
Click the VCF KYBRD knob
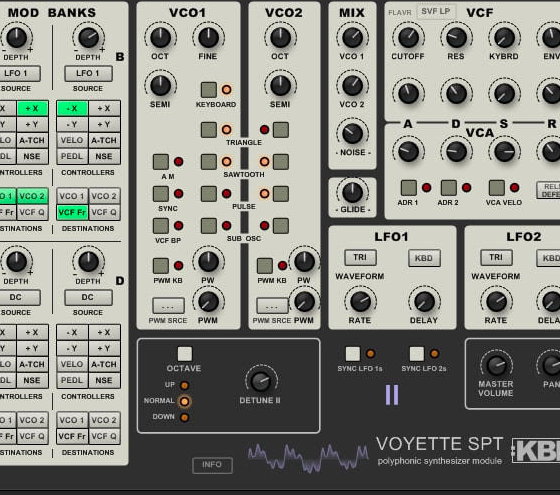(504, 38)
